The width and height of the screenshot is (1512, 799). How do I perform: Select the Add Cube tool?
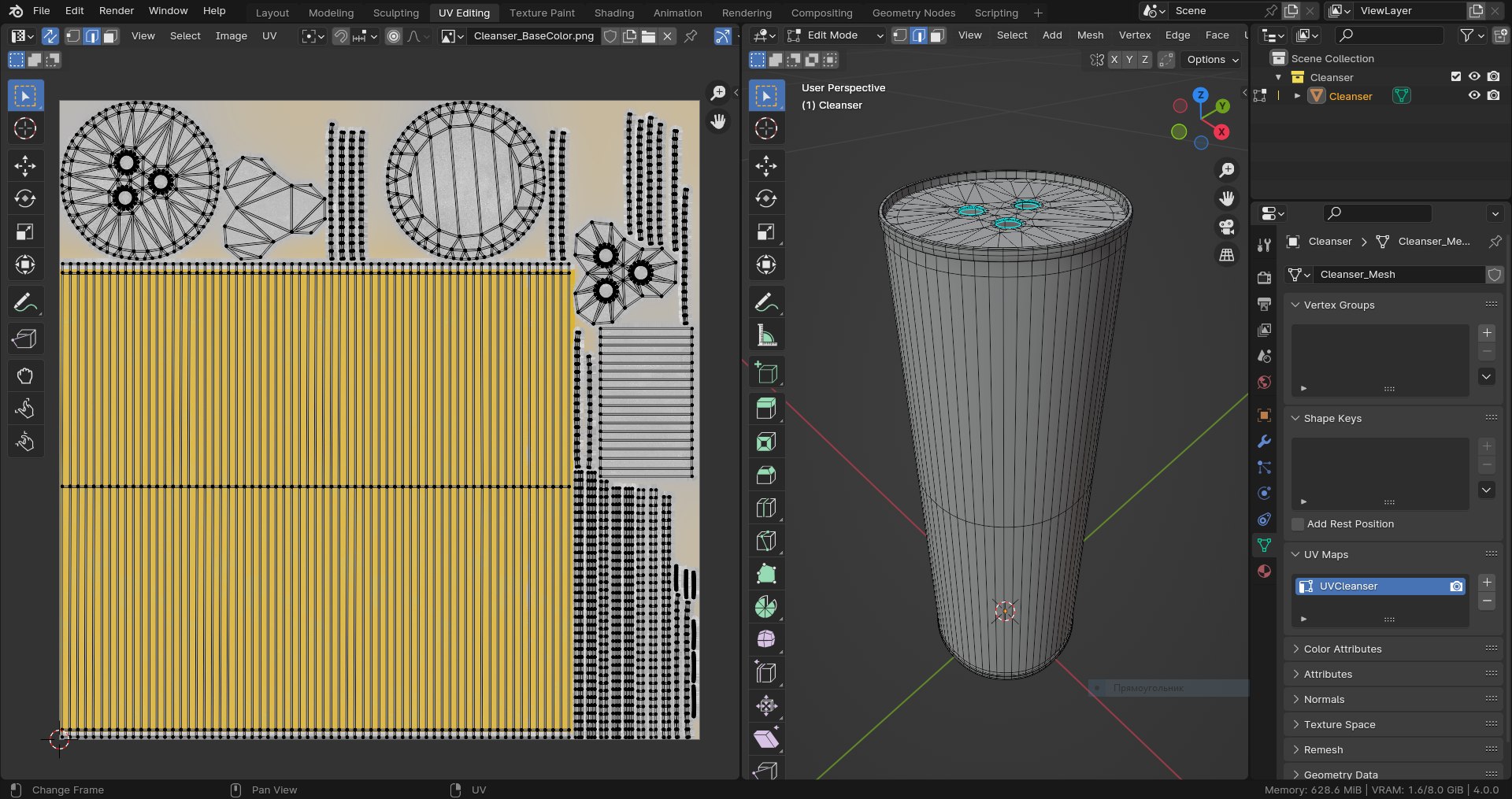point(766,372)
